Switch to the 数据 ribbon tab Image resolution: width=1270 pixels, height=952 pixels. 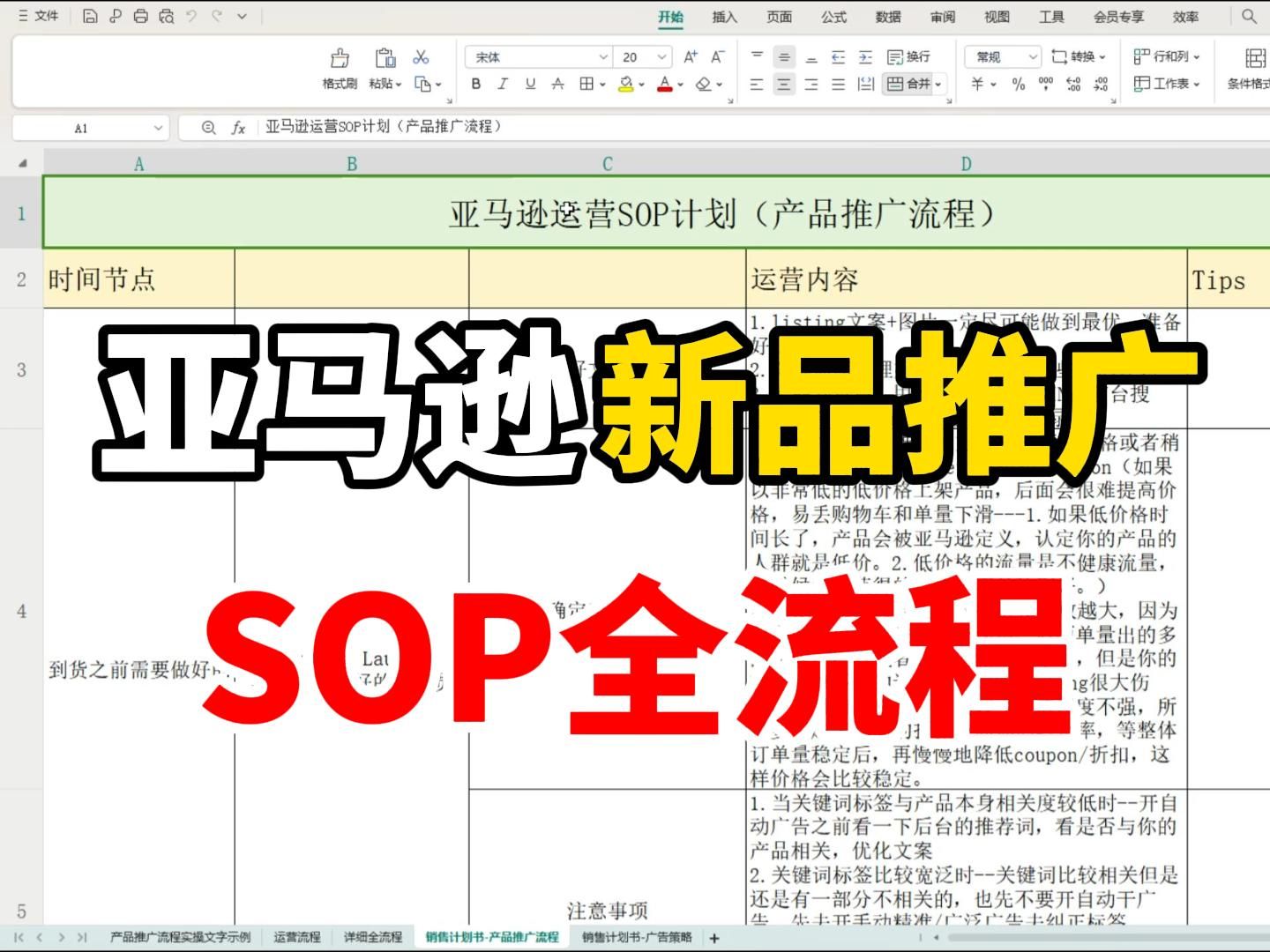(888, 17)
